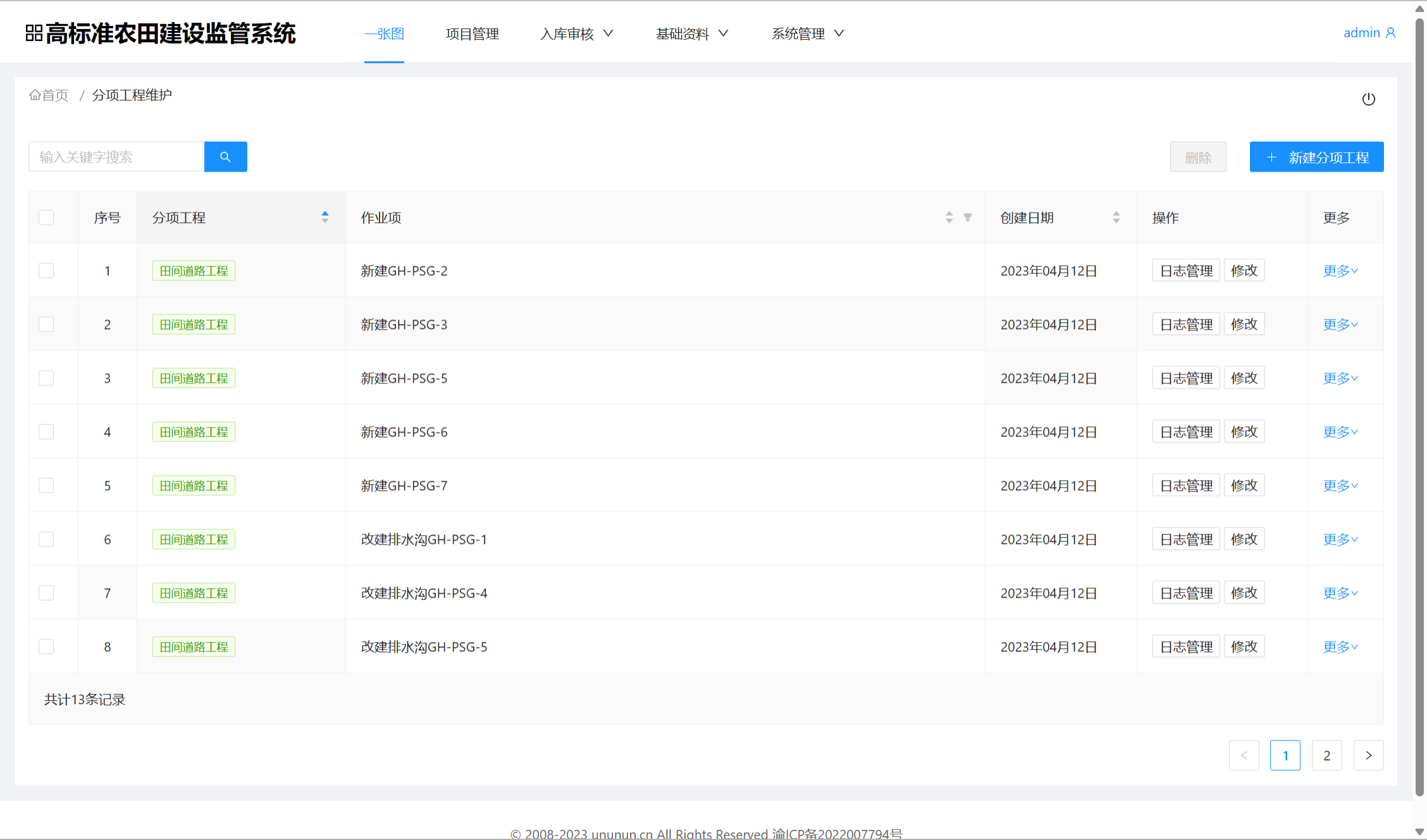The width and height of the screenshot is (1427, 840).
Task: Check the row for 改建排水沟GH-PSG-1
Action: pos(46,540)
